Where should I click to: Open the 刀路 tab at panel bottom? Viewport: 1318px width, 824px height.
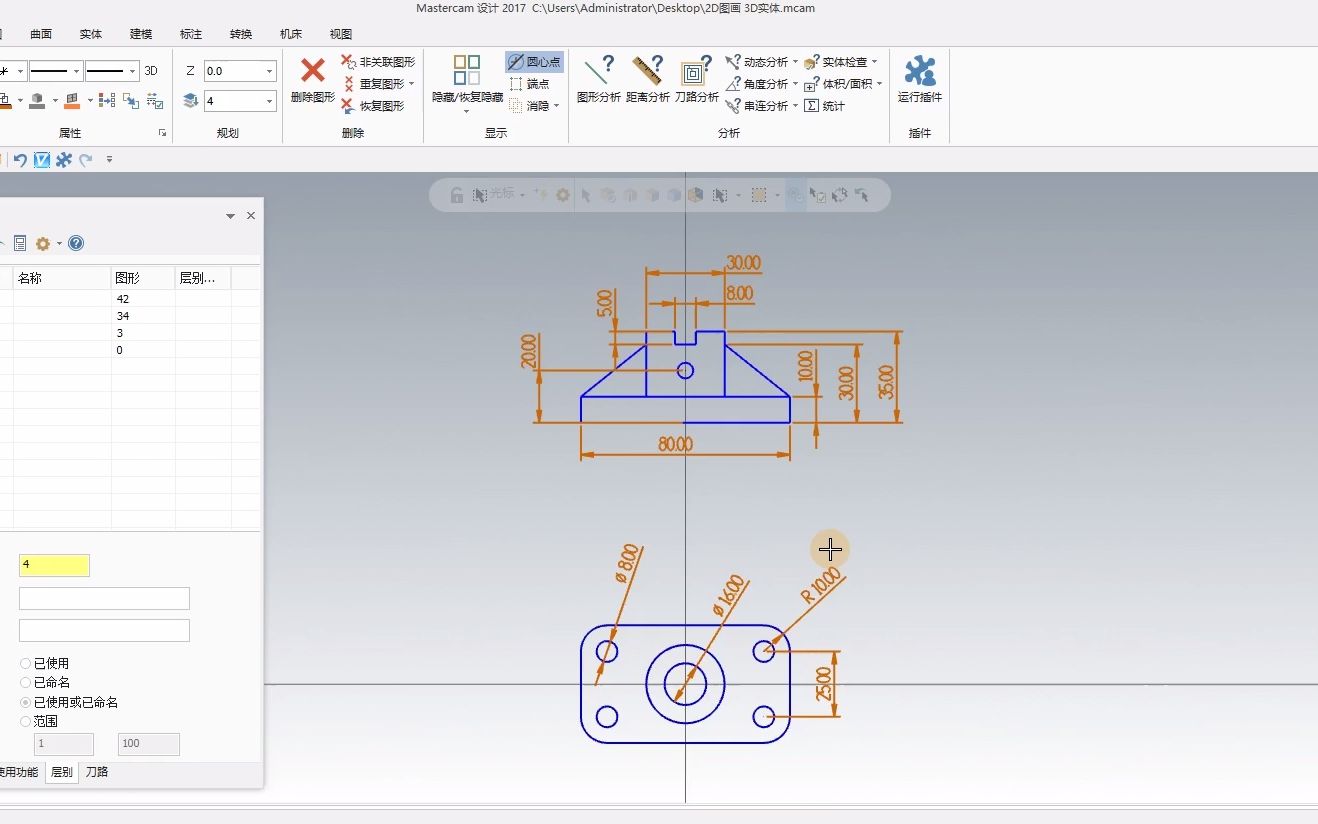[96, 772]
